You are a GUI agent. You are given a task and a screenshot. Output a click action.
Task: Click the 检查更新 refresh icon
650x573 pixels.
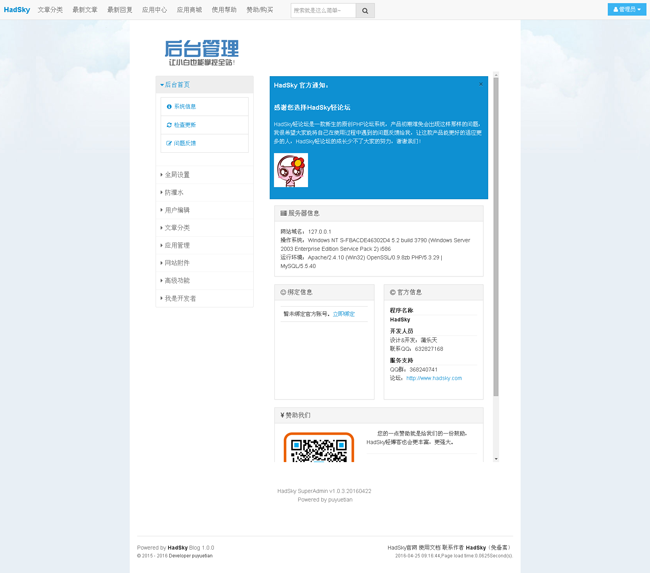tap(169, 125)
